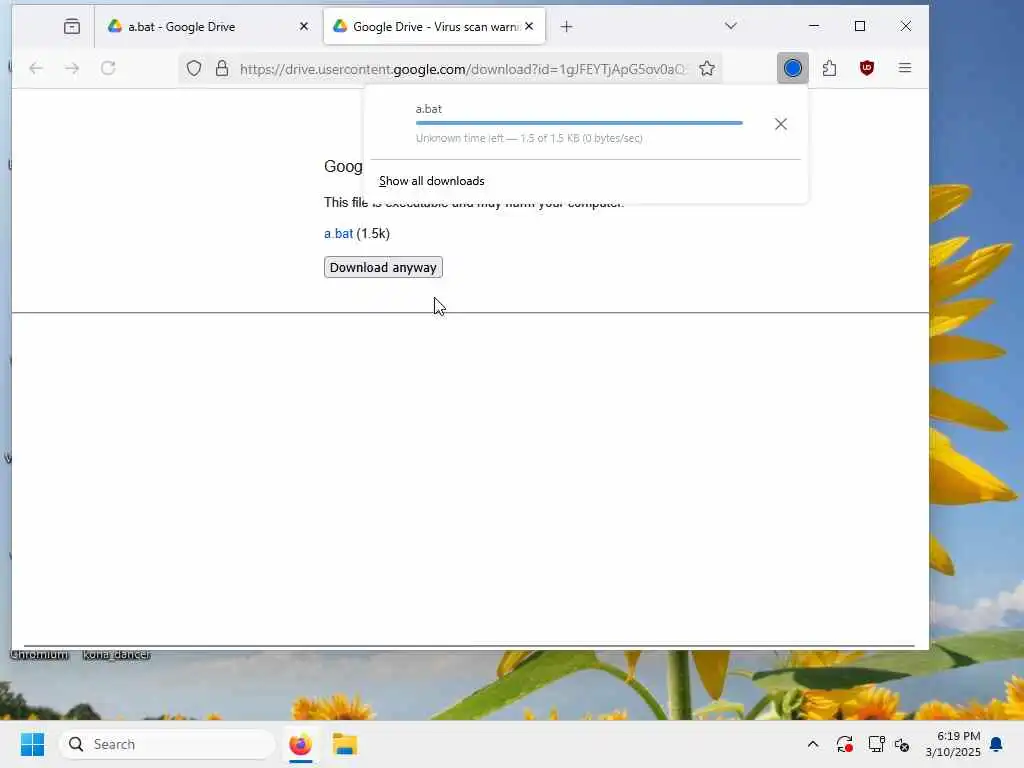Switch to the a.bat - Google Drive tab
Image resolution: width=1024 pixels, height=768 pixels.
tap(208, 26)
